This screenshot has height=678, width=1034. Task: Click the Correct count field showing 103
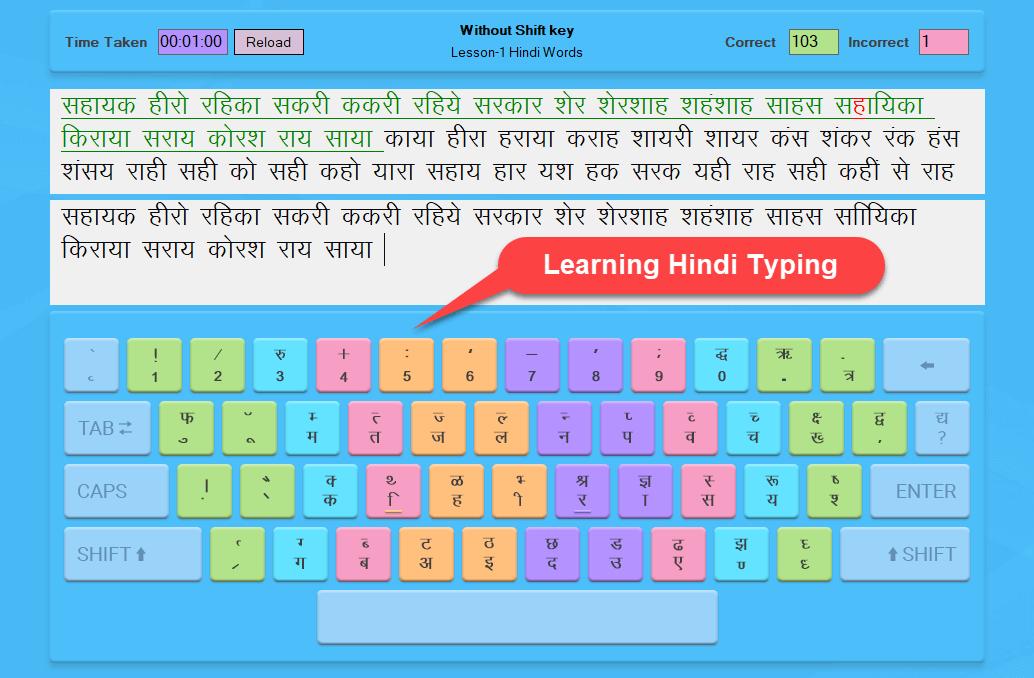click(813, 42)
